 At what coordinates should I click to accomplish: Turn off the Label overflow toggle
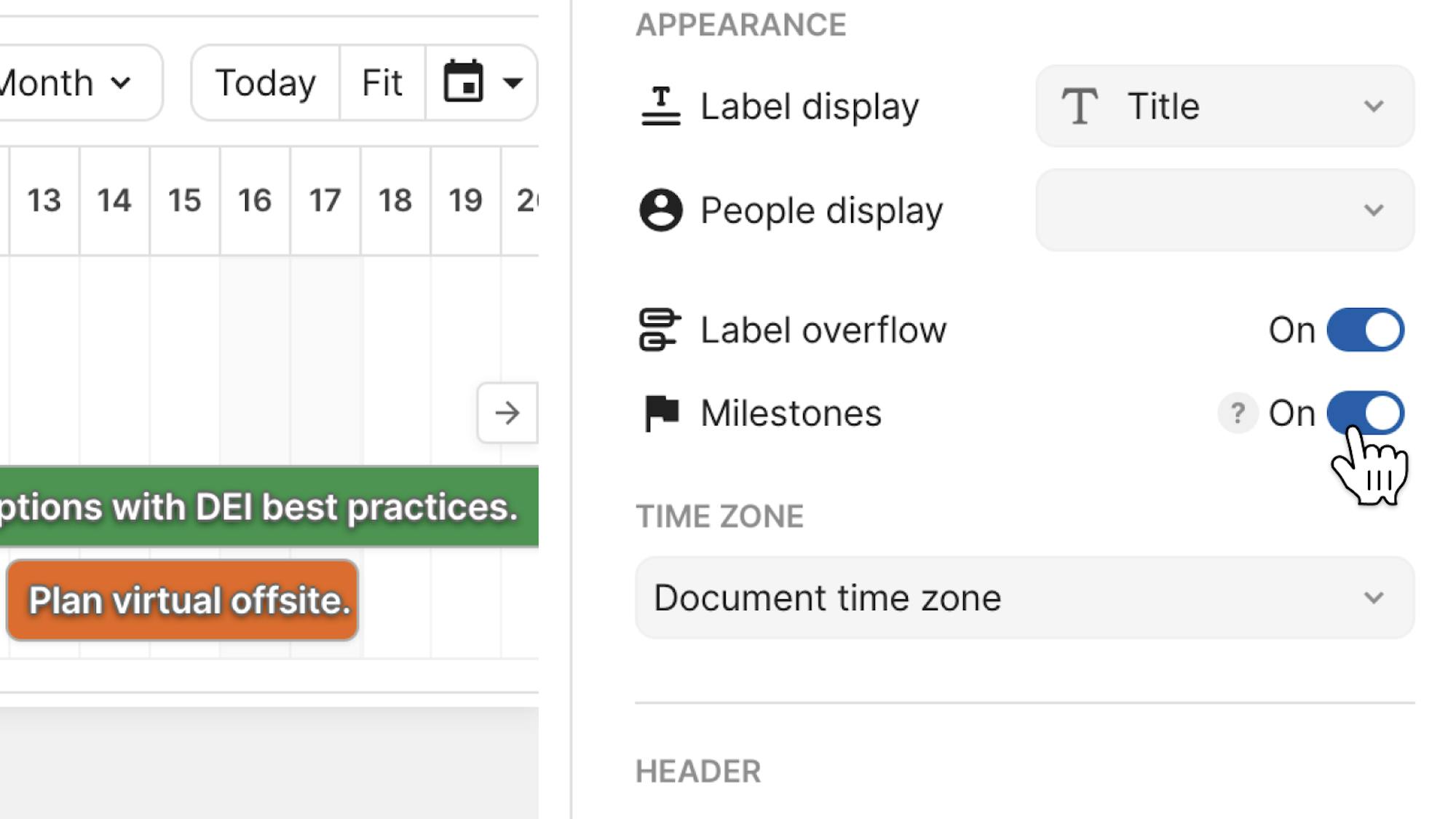1365,330
